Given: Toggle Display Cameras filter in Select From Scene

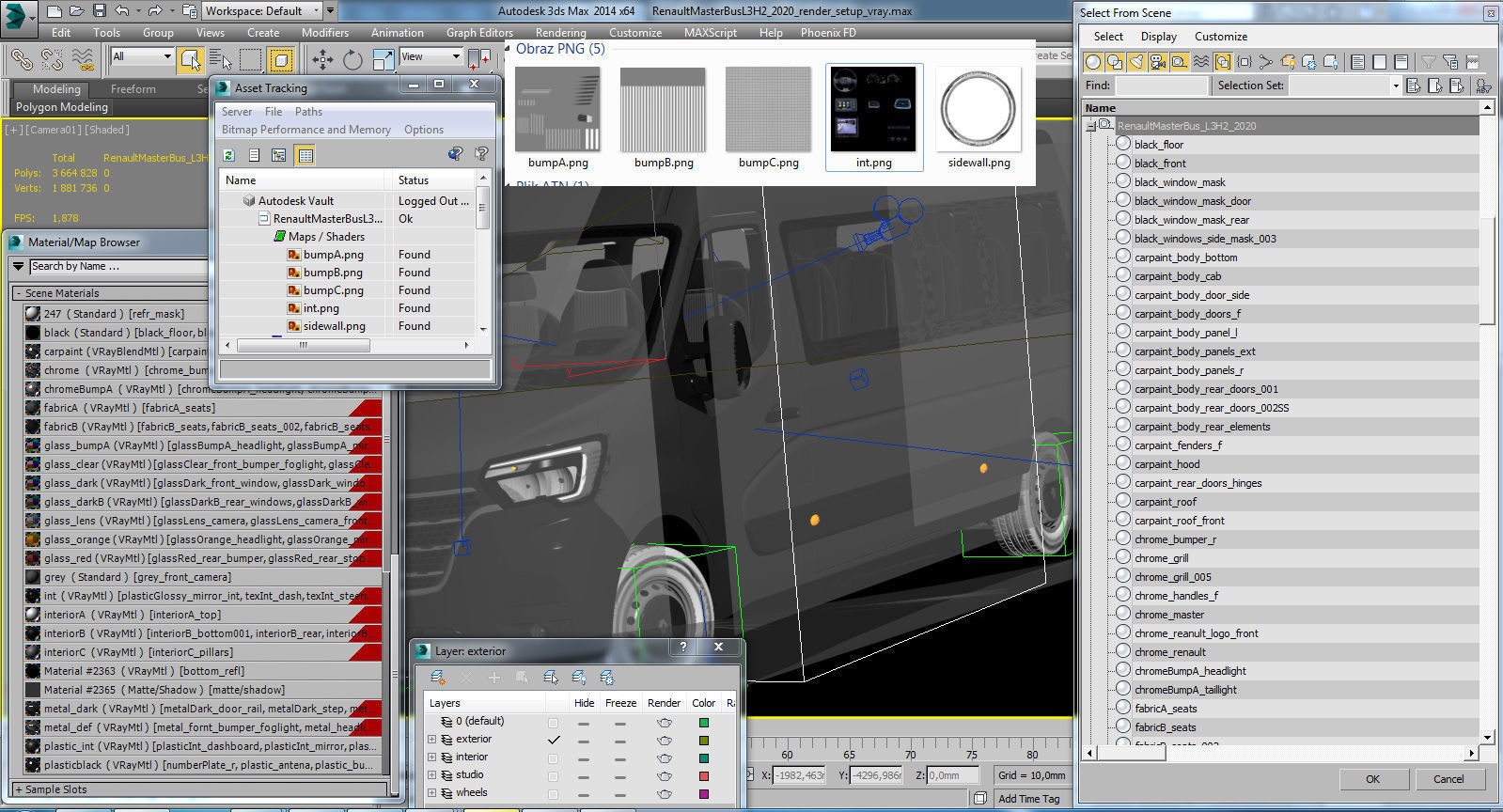Looking at the screenshot, I should (1157, 62).
